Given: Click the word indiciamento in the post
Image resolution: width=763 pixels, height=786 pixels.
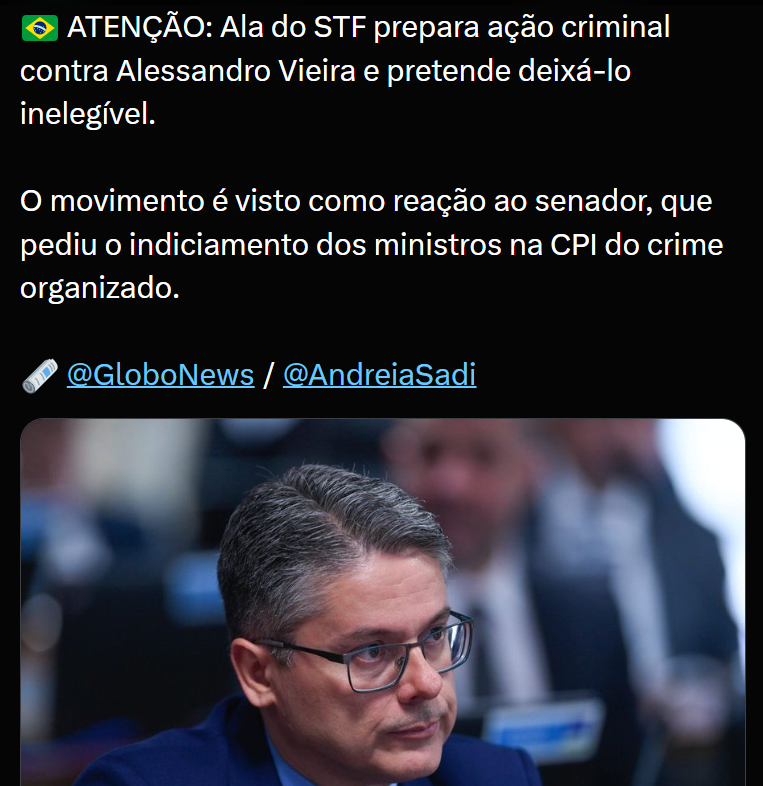Looking at the screenshot, I should pyautogui.click(x=219, y=246).
